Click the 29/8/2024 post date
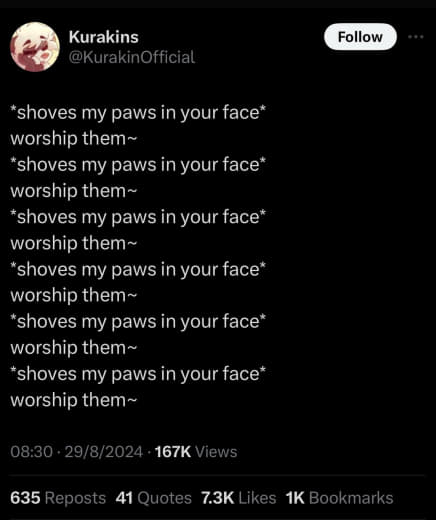The image size is (436, 520). pyautogui.click(x=104, y=452)
